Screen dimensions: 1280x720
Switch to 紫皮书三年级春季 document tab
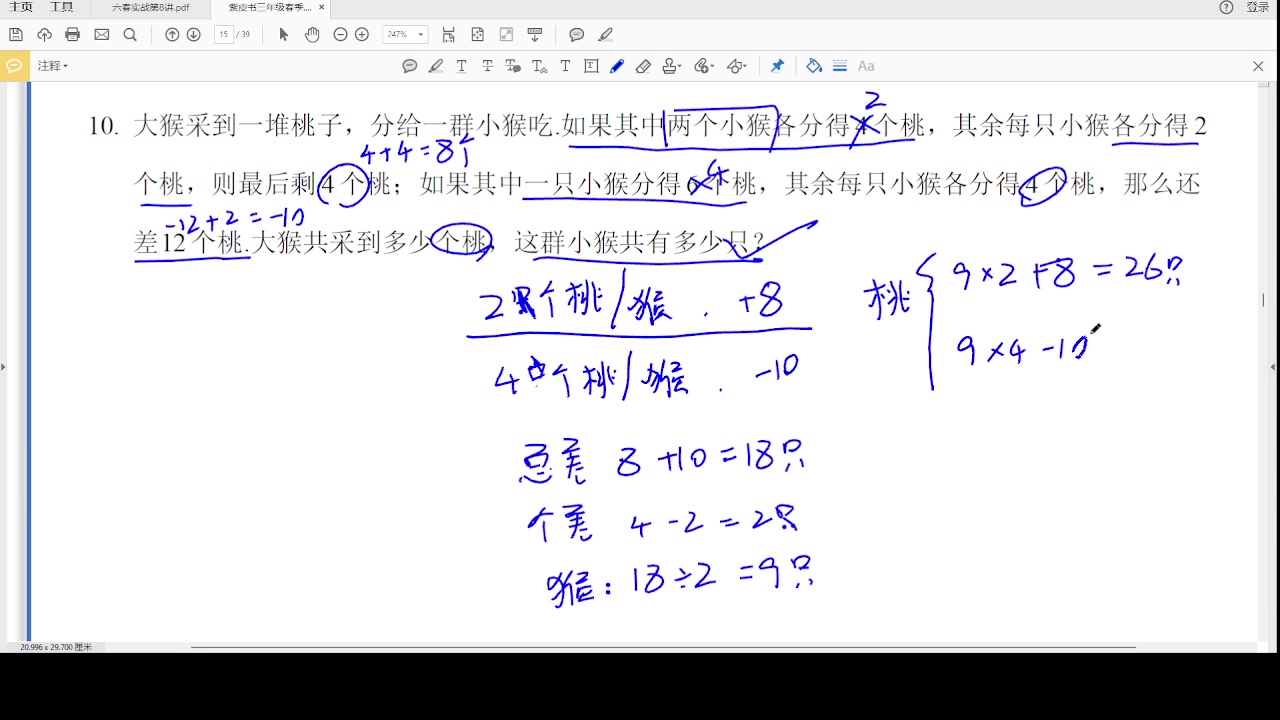[x=269, y=7]
